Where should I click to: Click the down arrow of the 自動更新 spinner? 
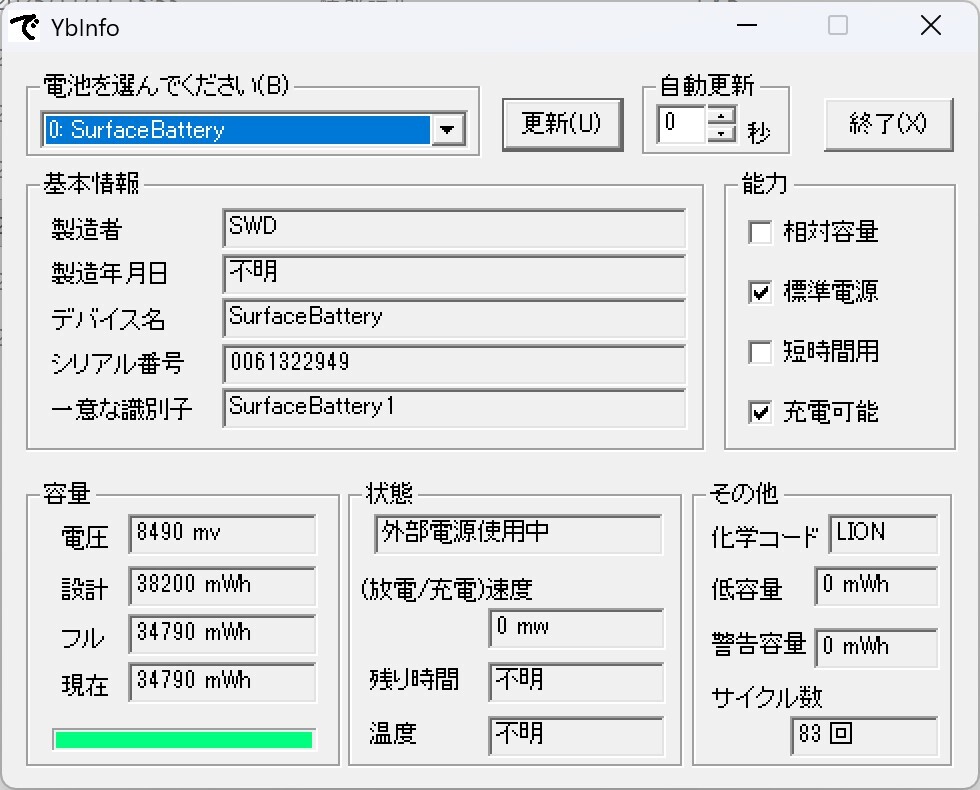[722, 132]
